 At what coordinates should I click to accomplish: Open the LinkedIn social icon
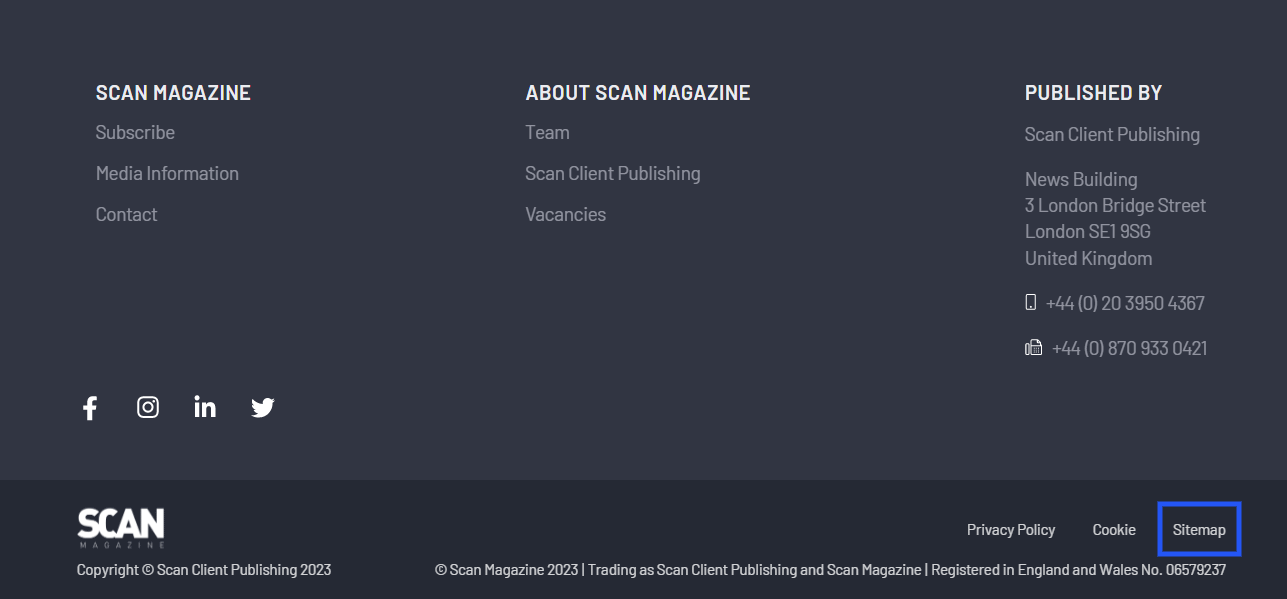click(x=204, y=407)
